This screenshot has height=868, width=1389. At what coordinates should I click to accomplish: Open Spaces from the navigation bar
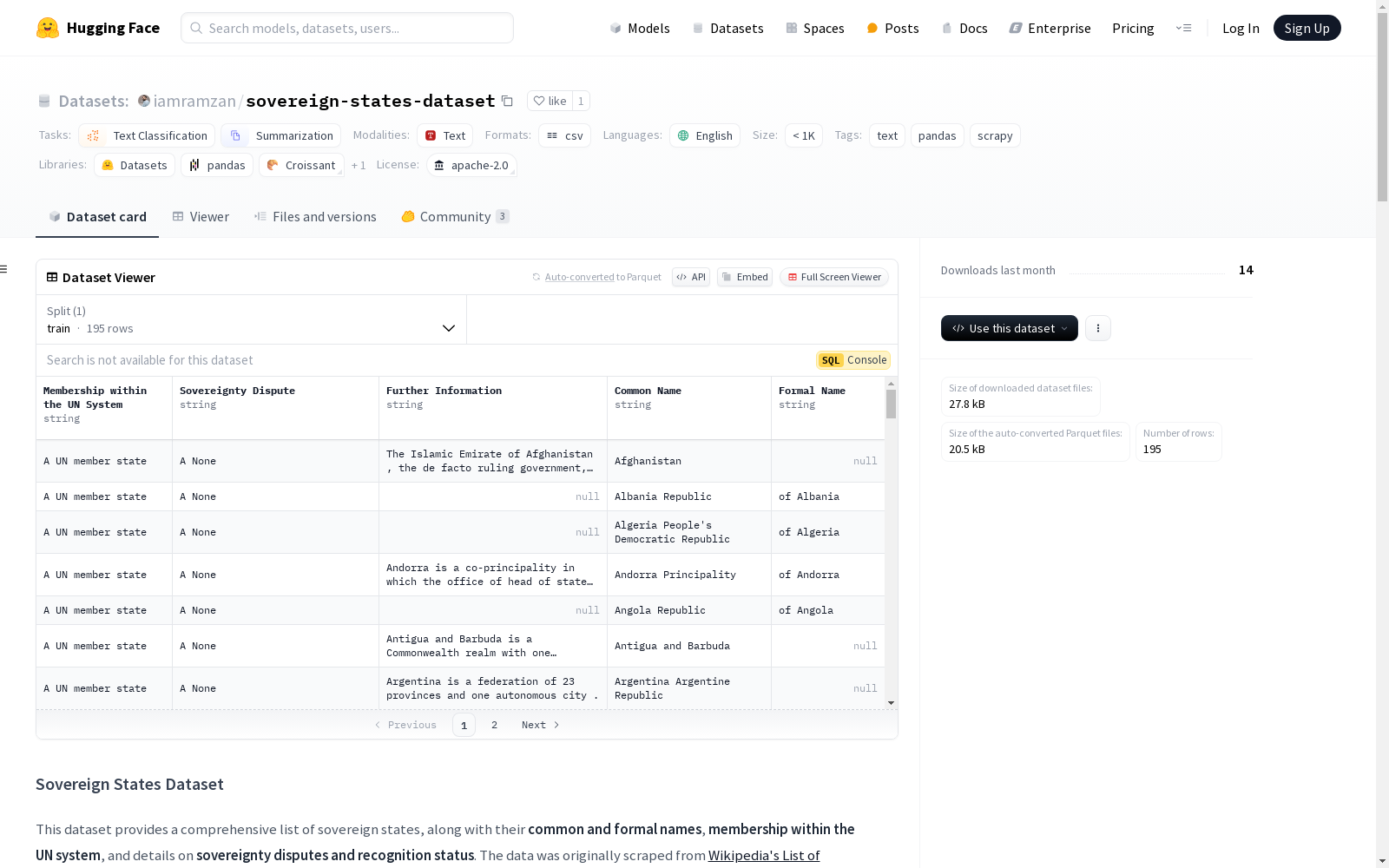(x=815, y=28)
